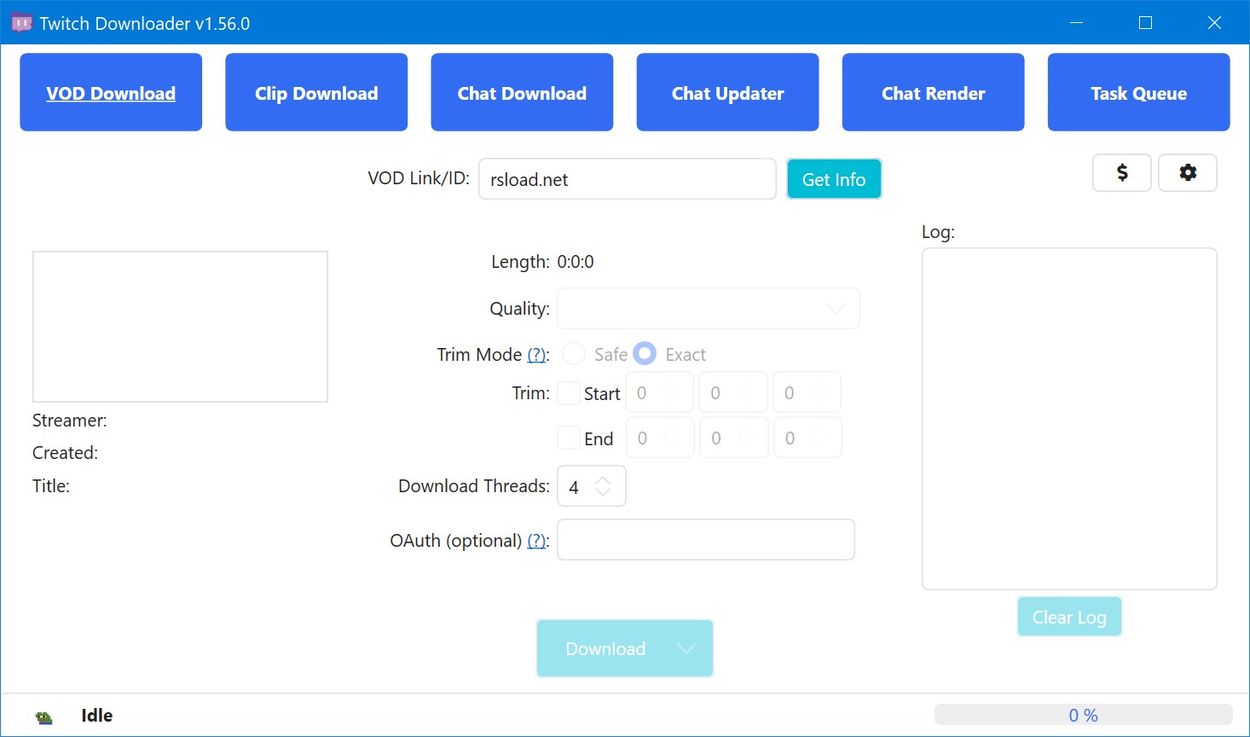
Task: Click the dollar sign donation icon
Action: pyautogui.click(x=1121, y=172)
